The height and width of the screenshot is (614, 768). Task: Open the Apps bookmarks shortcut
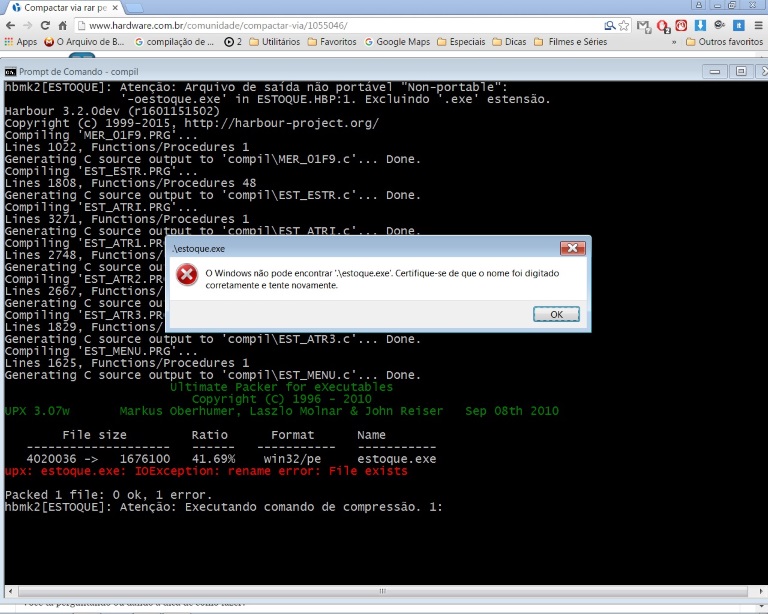[21, 42]
